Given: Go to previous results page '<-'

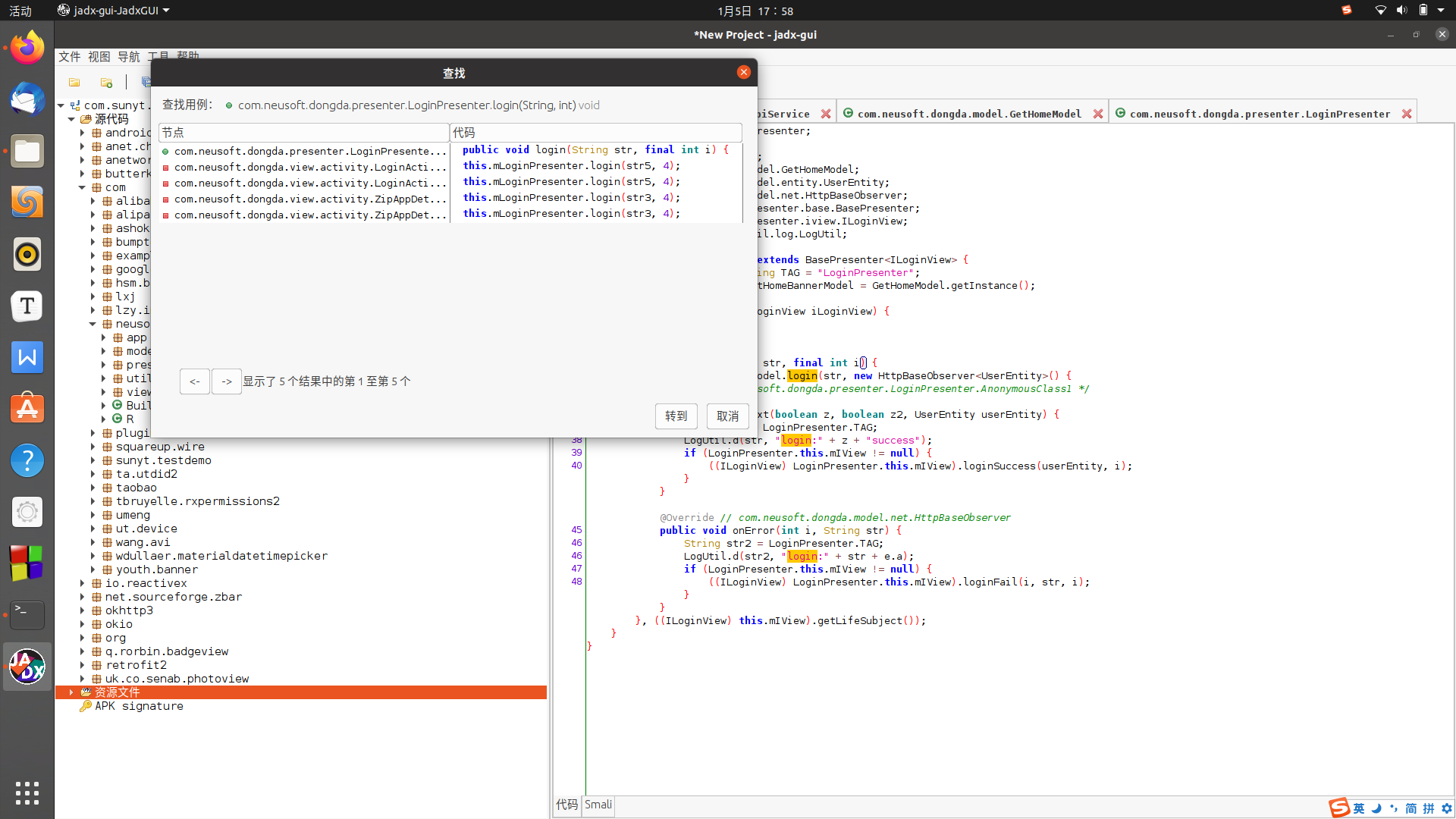Looking at the screenshot, I should [195, 381].
